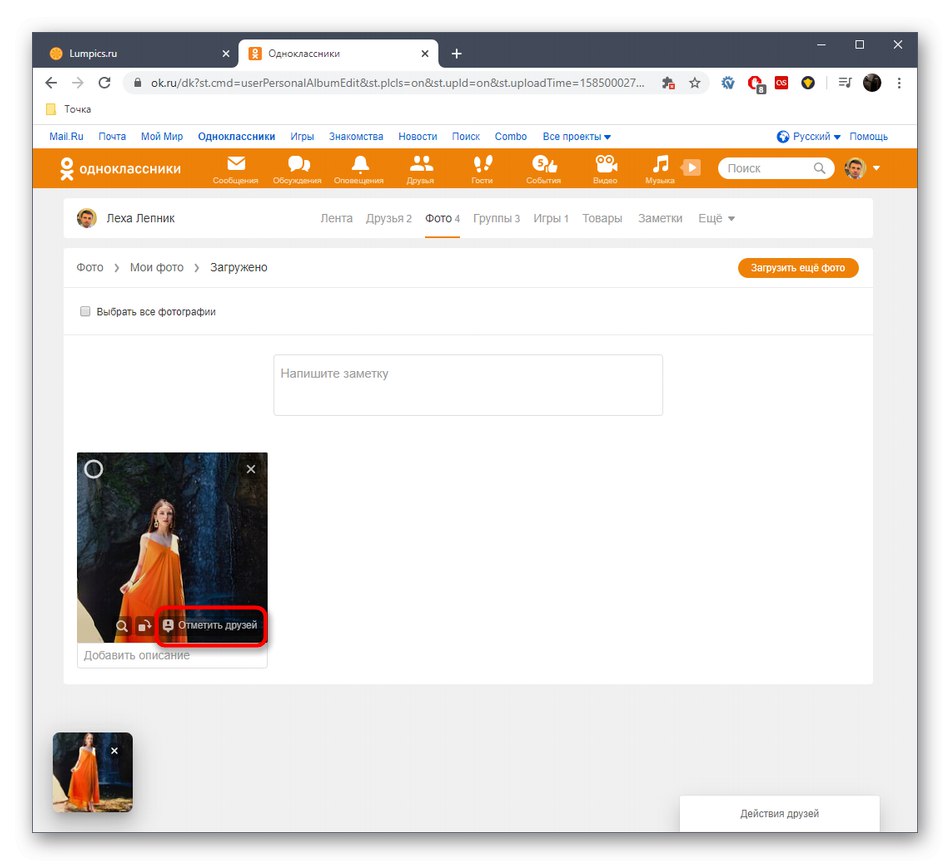This screenshot has height=865, width=950.
Task: Open the Chrome profile avatar
Action: [872, 83]
